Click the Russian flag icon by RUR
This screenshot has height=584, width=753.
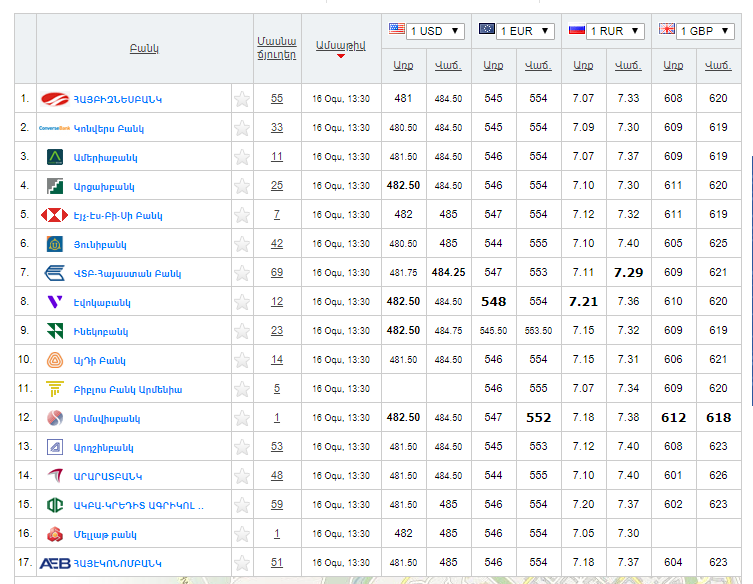pyautogui.click(x=576, y=29)
